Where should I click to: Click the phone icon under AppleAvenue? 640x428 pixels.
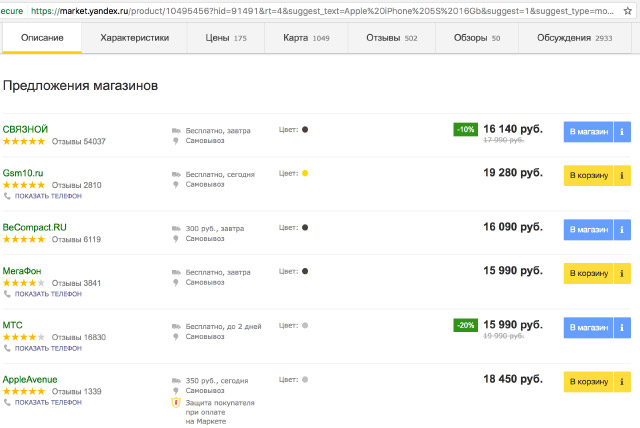pos(7,402)
